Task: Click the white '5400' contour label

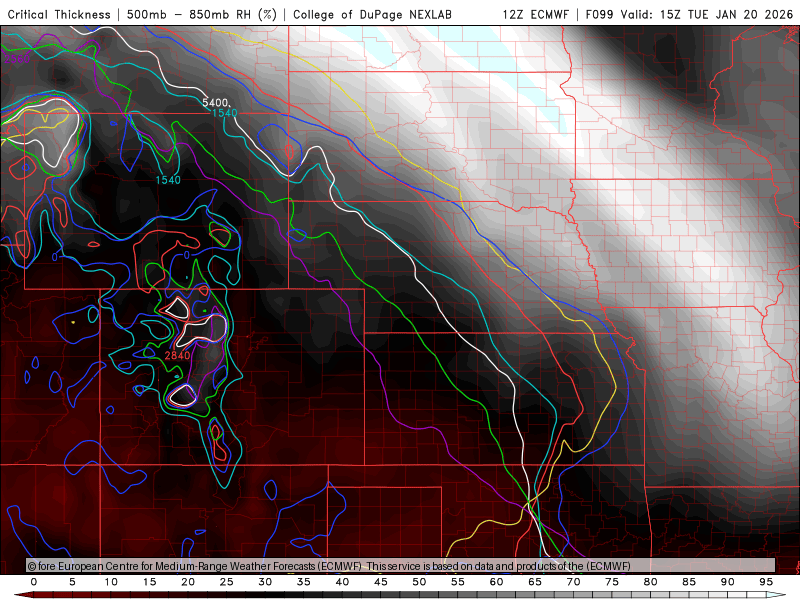Action: pos(215,103)
